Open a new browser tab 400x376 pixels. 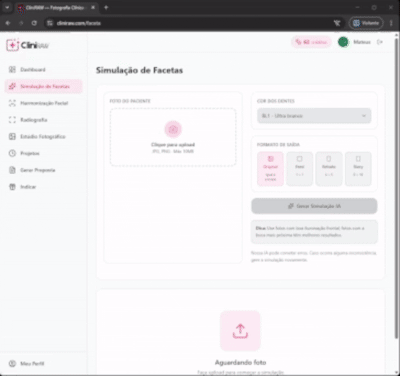pos(106,7)
